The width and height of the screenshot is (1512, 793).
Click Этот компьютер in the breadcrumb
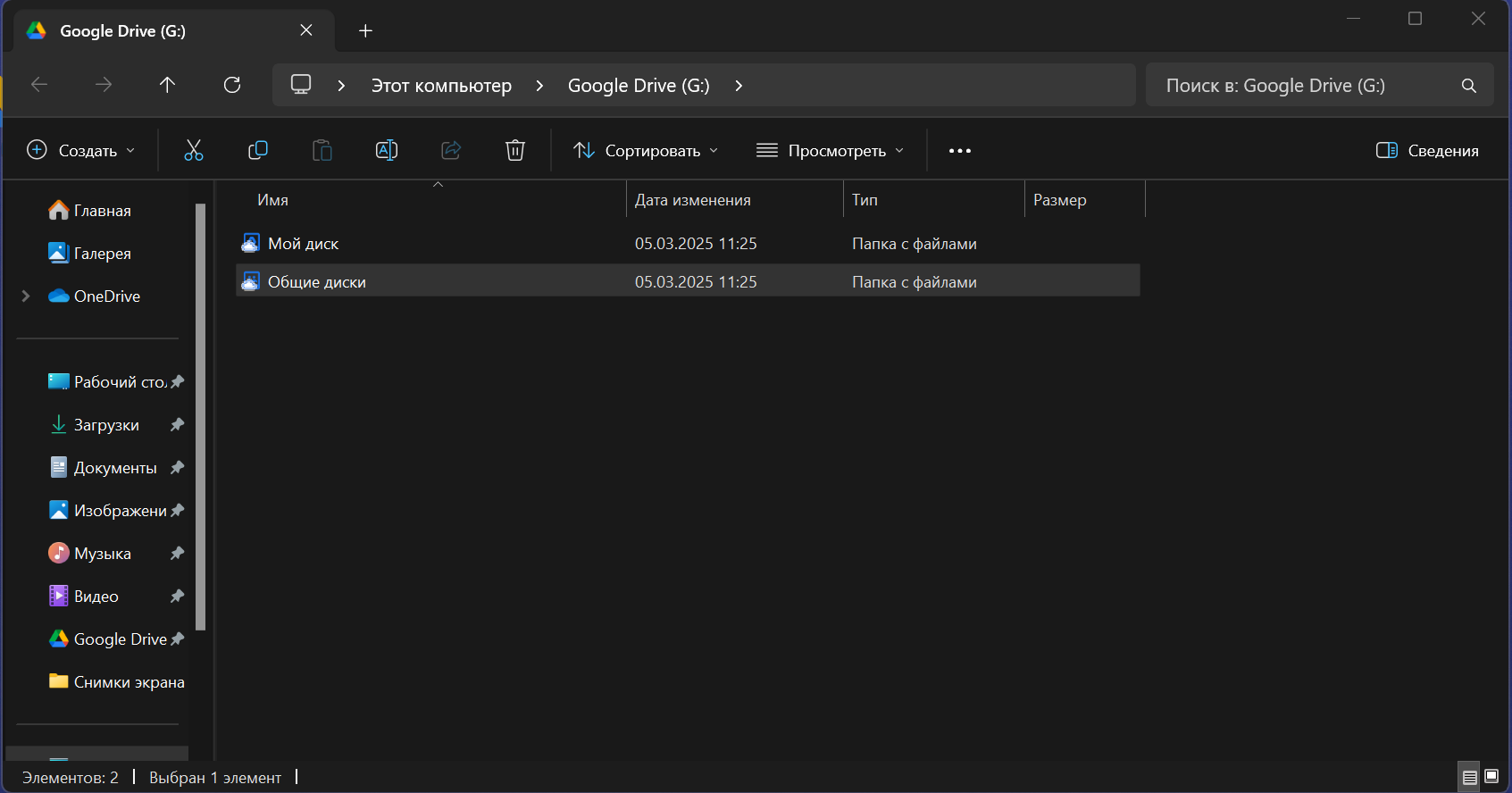point(441,86)
